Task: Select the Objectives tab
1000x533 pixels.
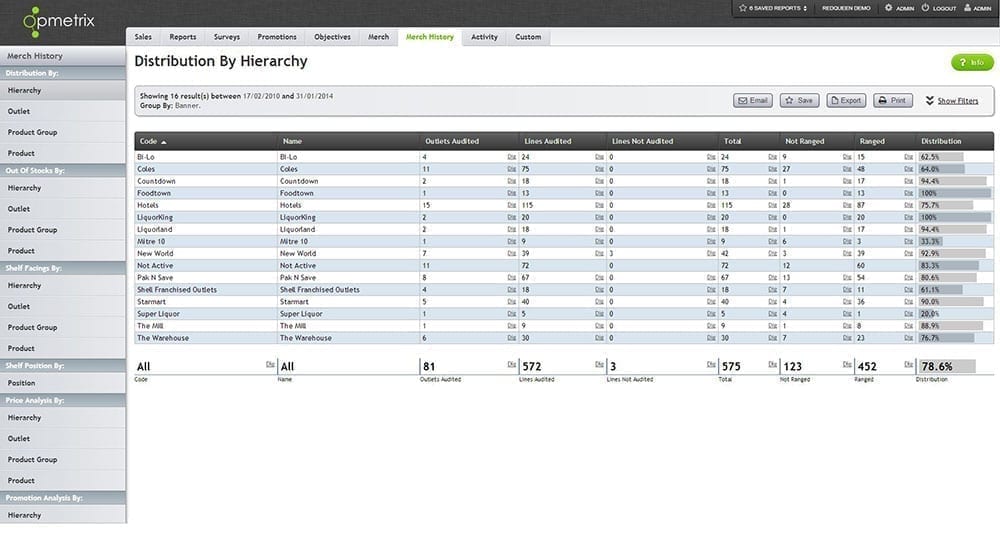Action: click(332, 37)
